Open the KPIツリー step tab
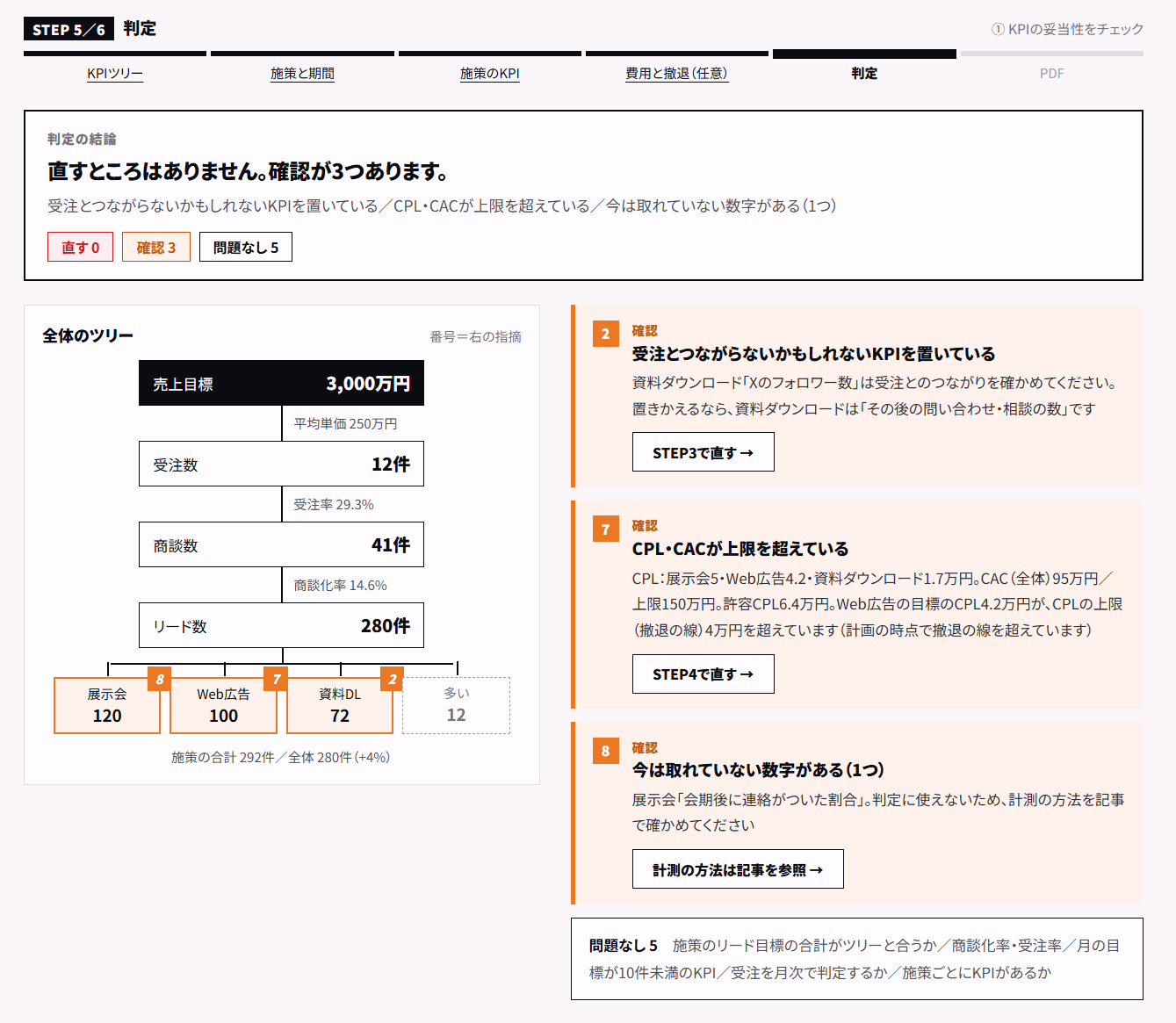 (115, 74)
